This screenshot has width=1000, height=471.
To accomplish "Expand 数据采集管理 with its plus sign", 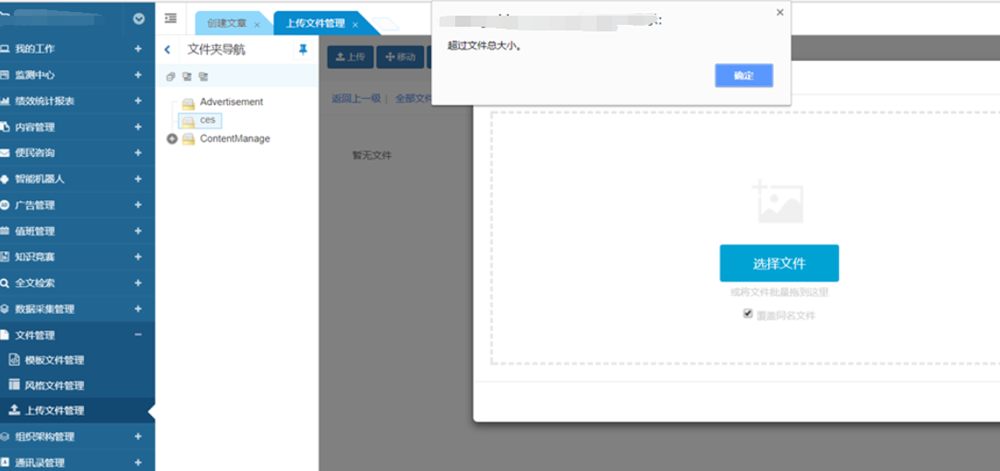I will [x=138, y=308].
